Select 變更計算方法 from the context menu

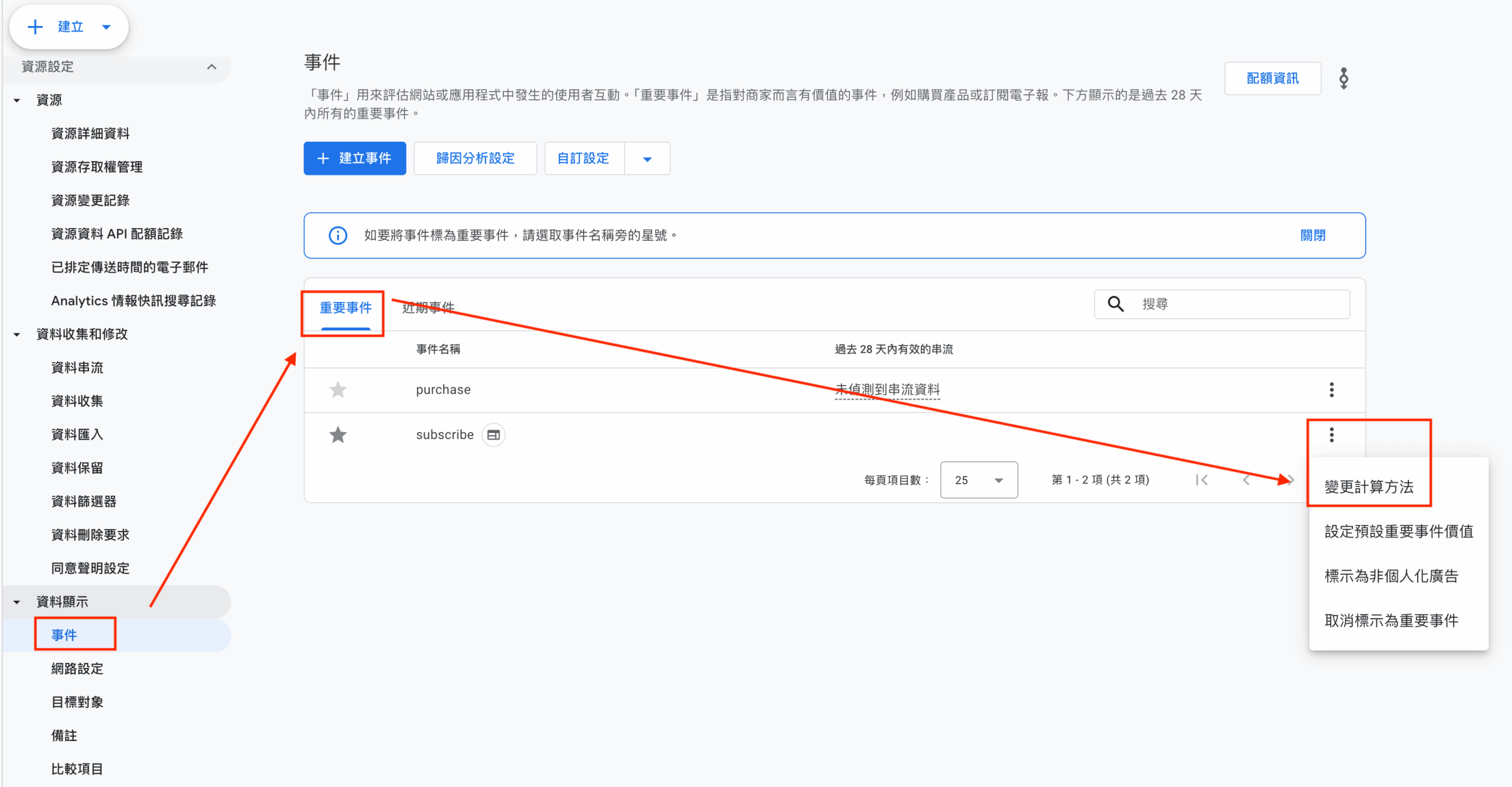point(1368,487)
